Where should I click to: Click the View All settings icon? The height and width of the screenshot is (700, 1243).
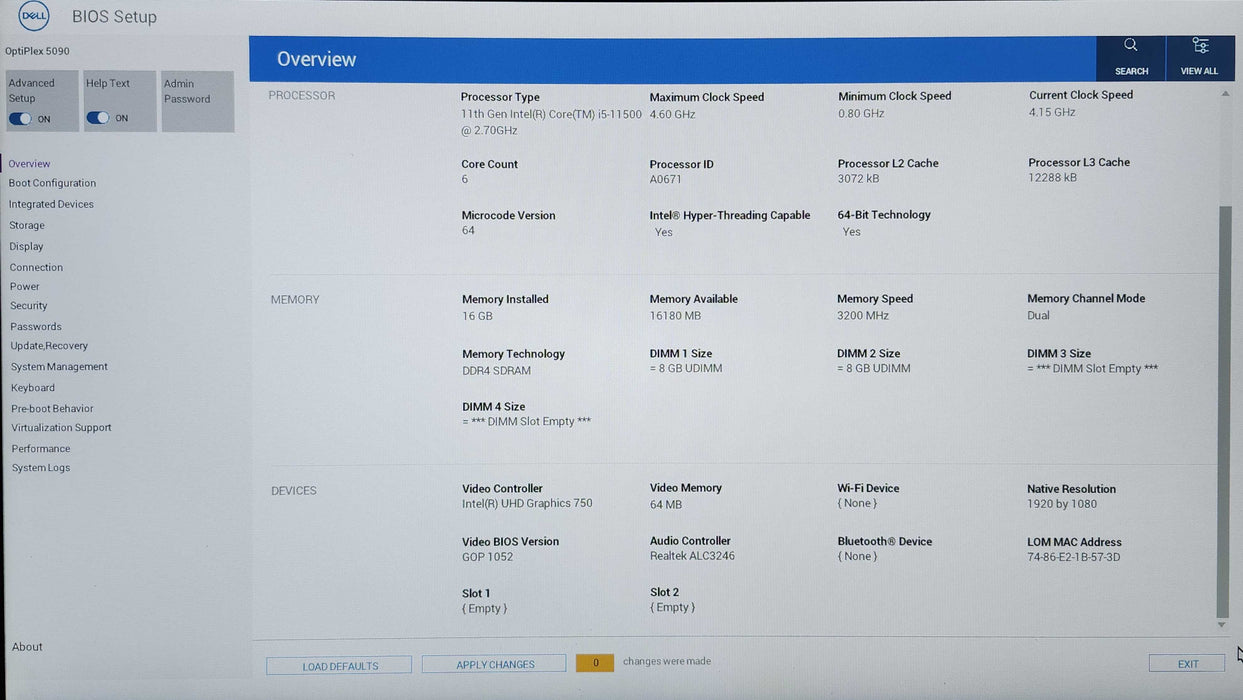coord(1199,56)
